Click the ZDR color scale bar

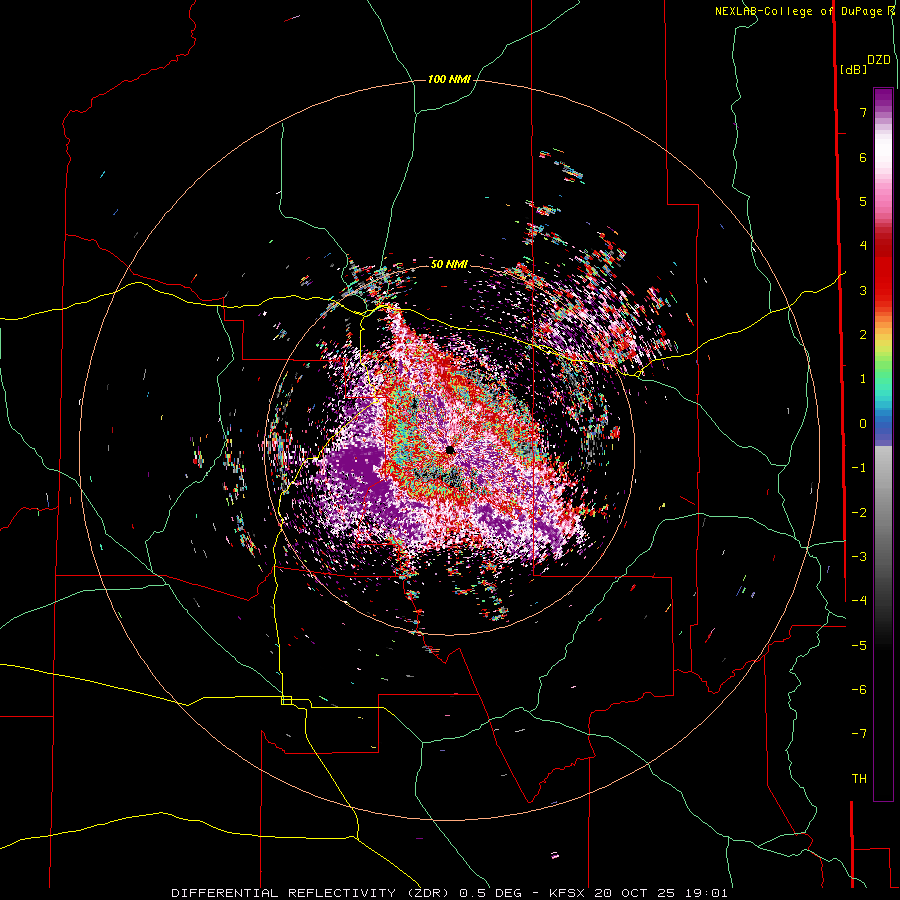tap(883, 444)
